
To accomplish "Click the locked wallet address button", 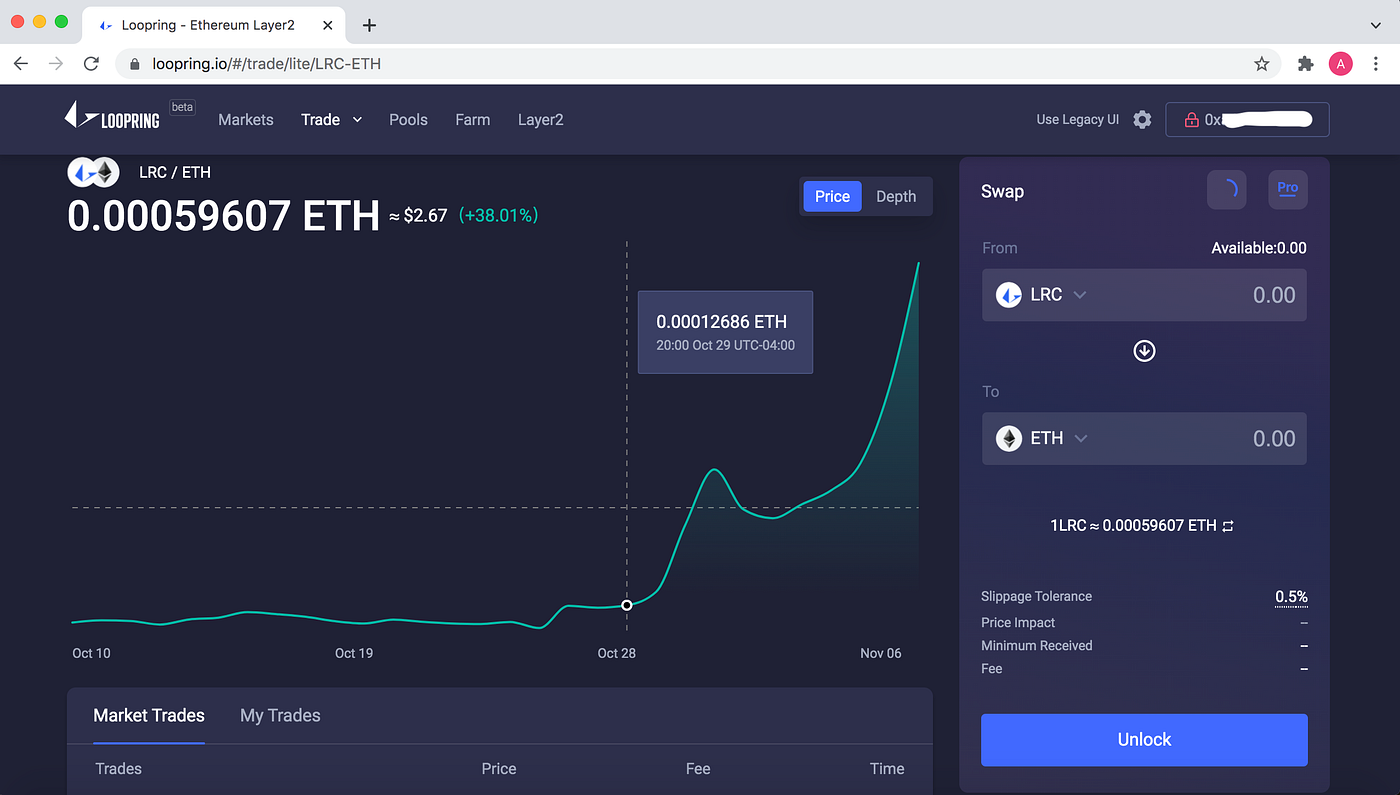I will [x=1247, y=120].
